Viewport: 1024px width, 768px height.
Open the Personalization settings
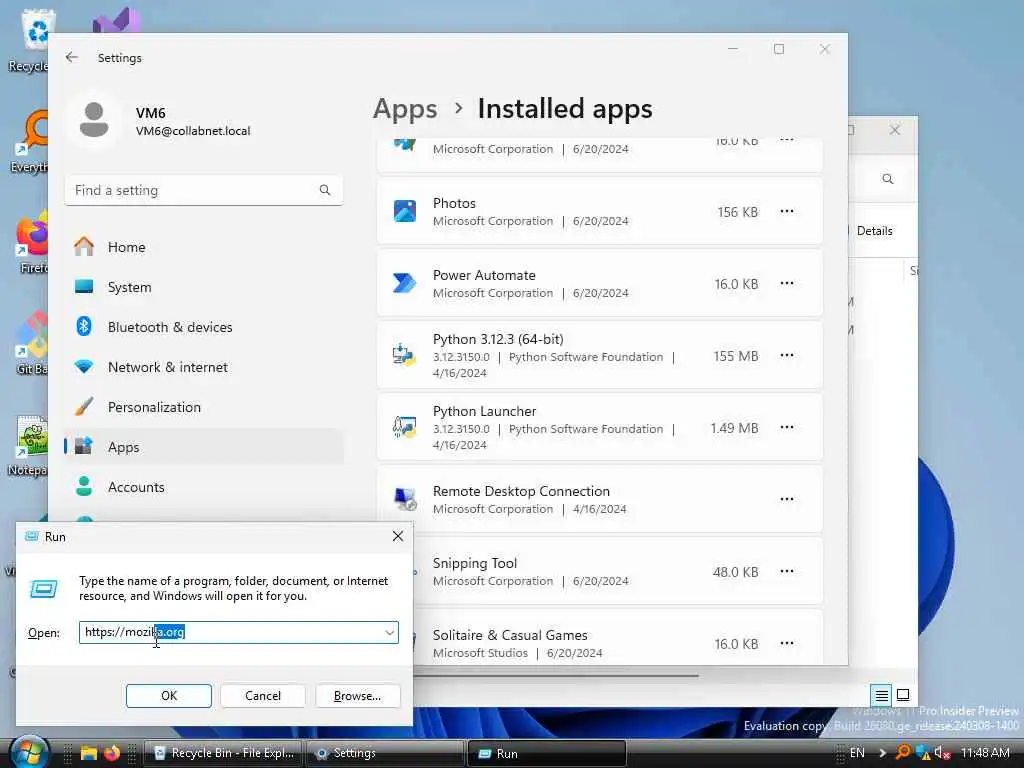[x=204, y=407]
